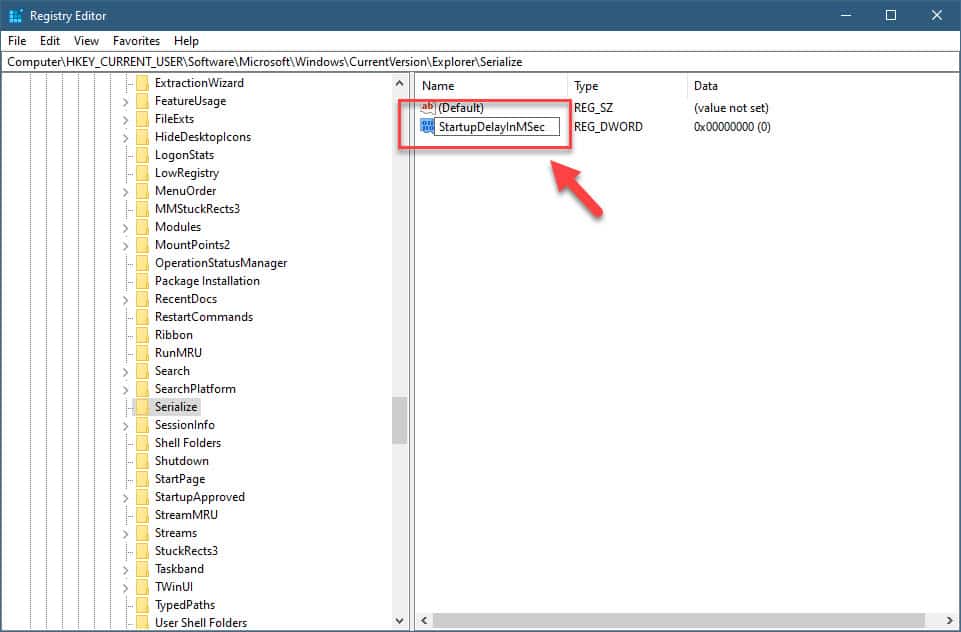This screenshot has height=632, width=961.
Task: Click the values pane horizontal scrollbar thumb
Action: (679, 620)
